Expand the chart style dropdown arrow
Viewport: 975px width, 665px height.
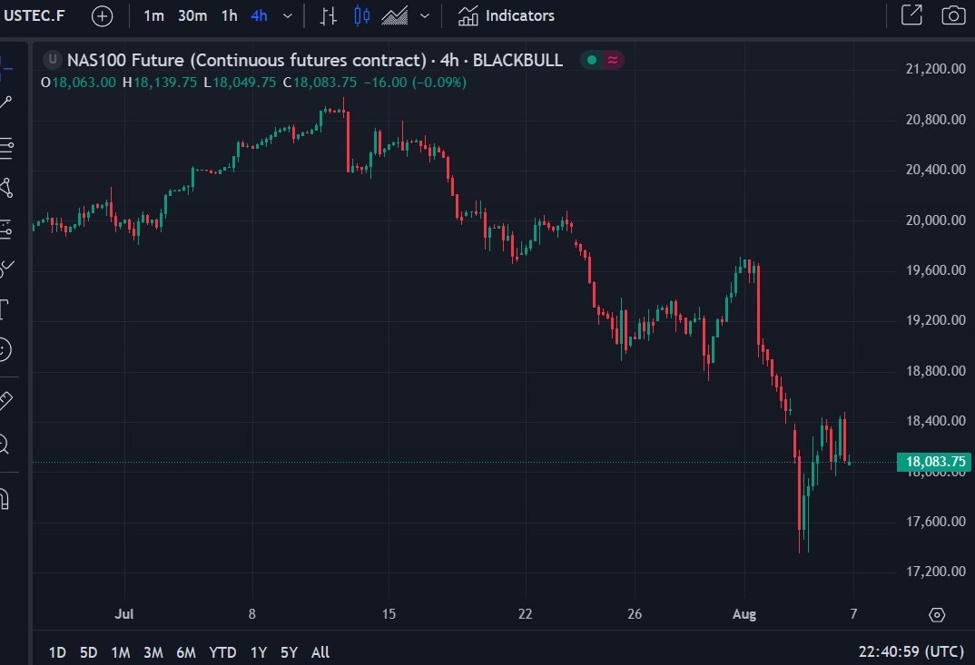[425, 16]
